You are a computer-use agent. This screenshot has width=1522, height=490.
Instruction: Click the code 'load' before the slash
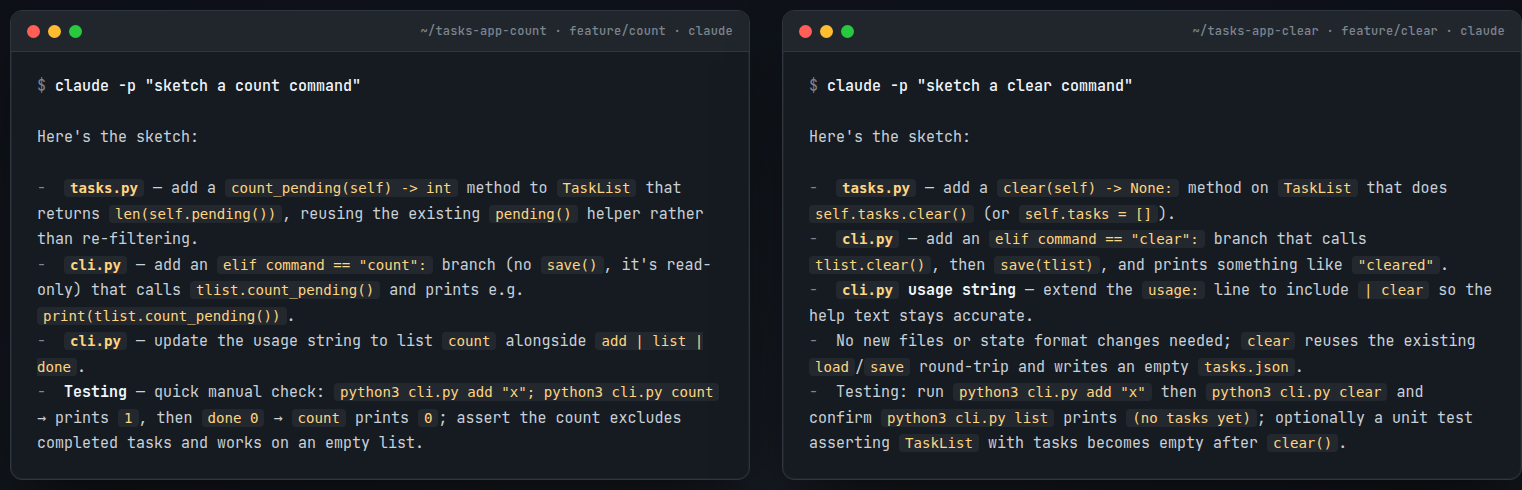[831, 367]
